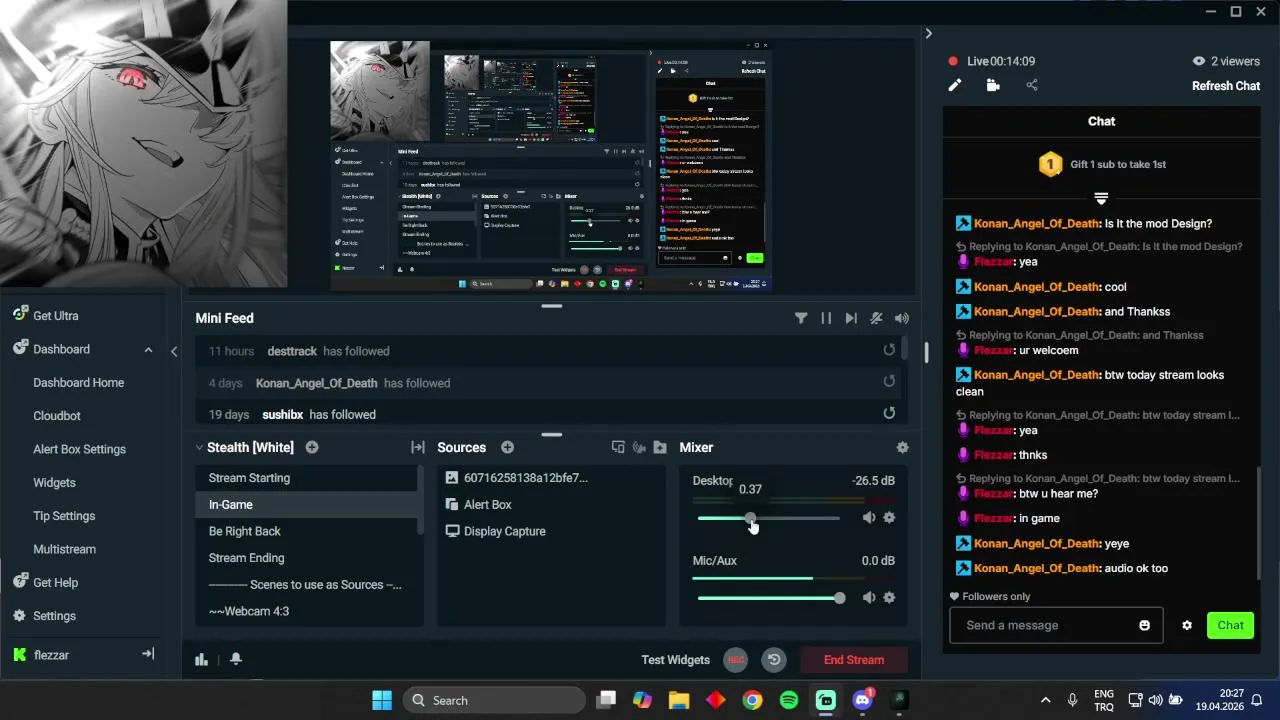Expand the Stealth [White] scene collection dropdown
The height and width of the screenshot is (720, 1280).
[x=199, y=447]
